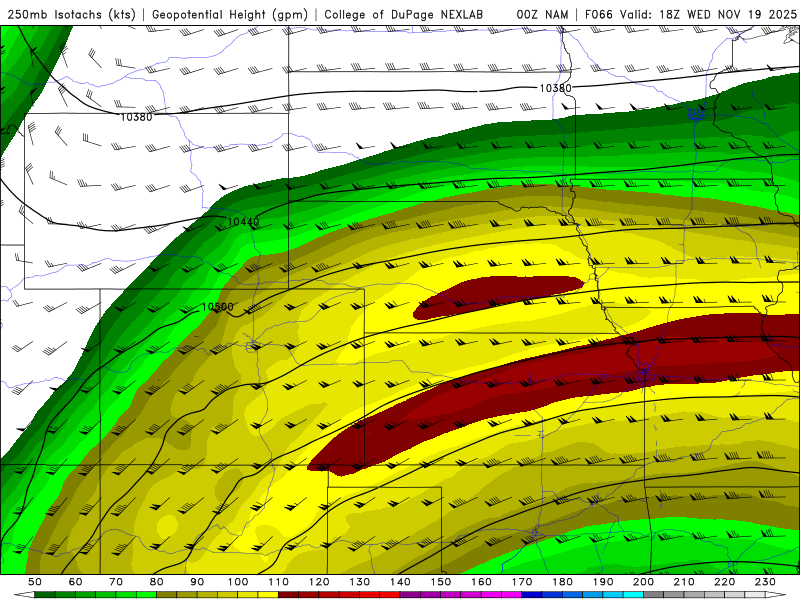800x600 pixels.
Task: Click the 130 value on the color scale
Action: (x=360, y=582)
